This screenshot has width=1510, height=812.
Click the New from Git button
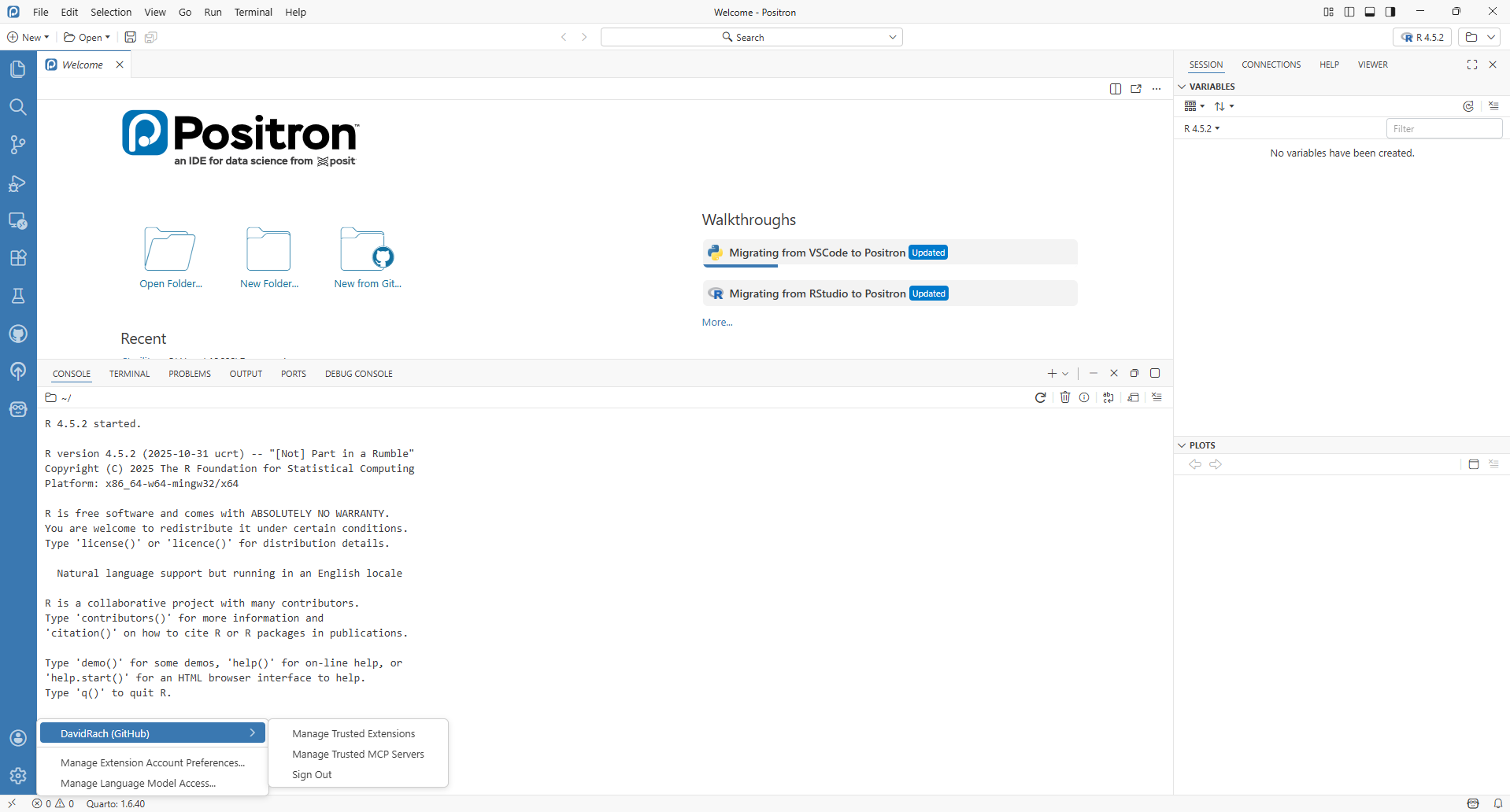click(x=367, y=259)
